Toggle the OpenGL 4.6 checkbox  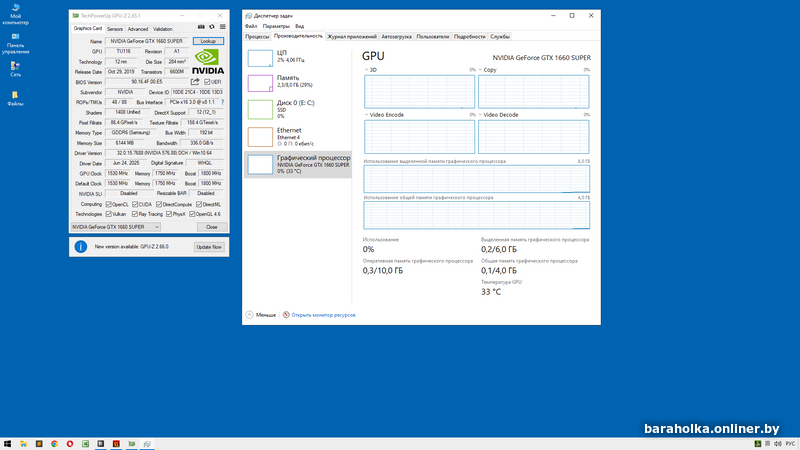[x=192, y=214]
